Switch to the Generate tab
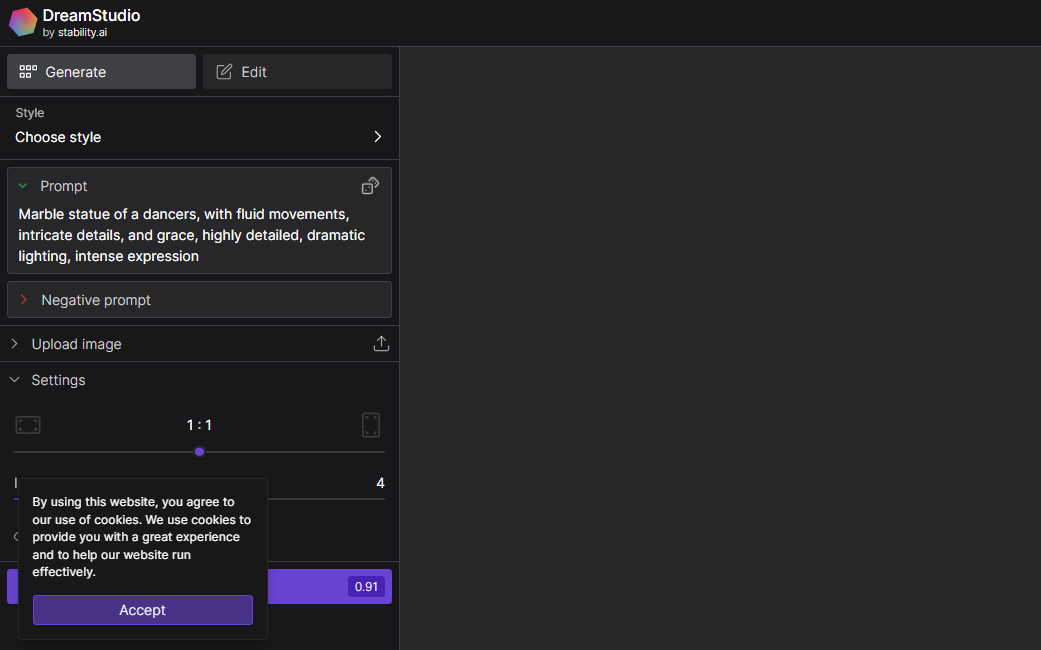The width and height of the screenshot is (1041, 650). (x=101, y=72)
